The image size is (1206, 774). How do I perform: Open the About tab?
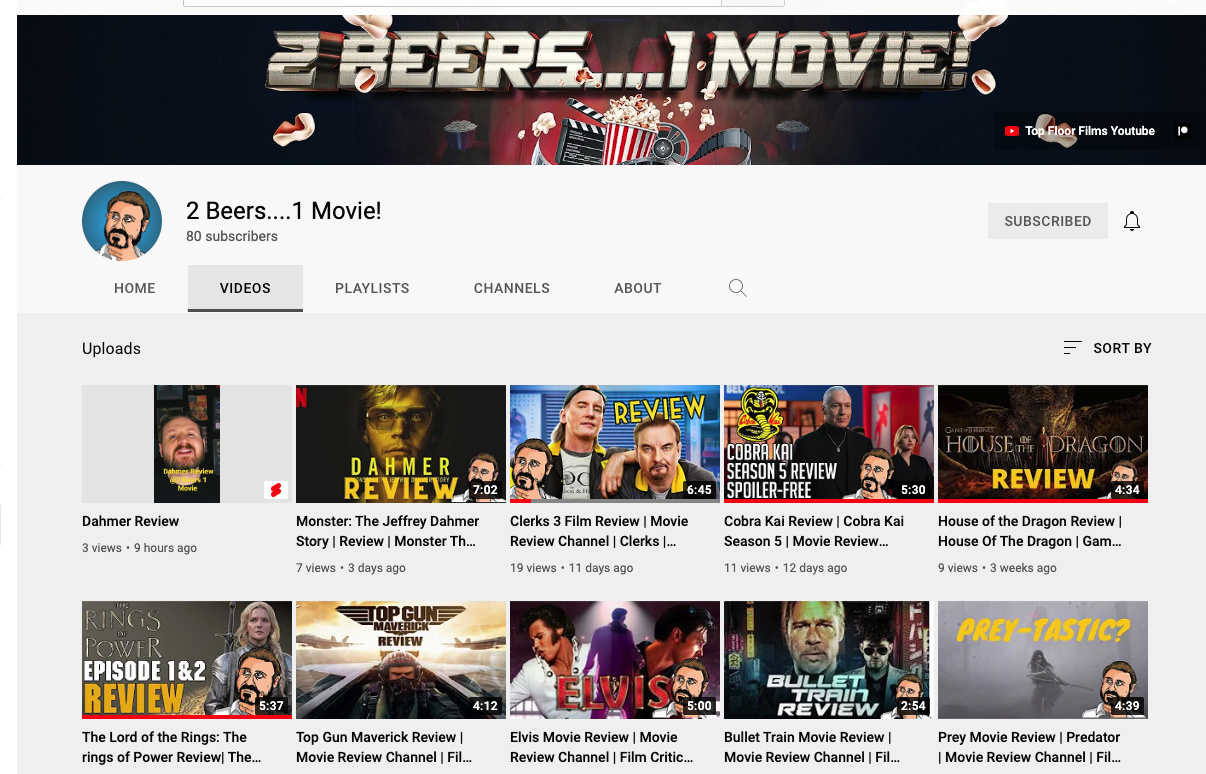coord(638,288)
